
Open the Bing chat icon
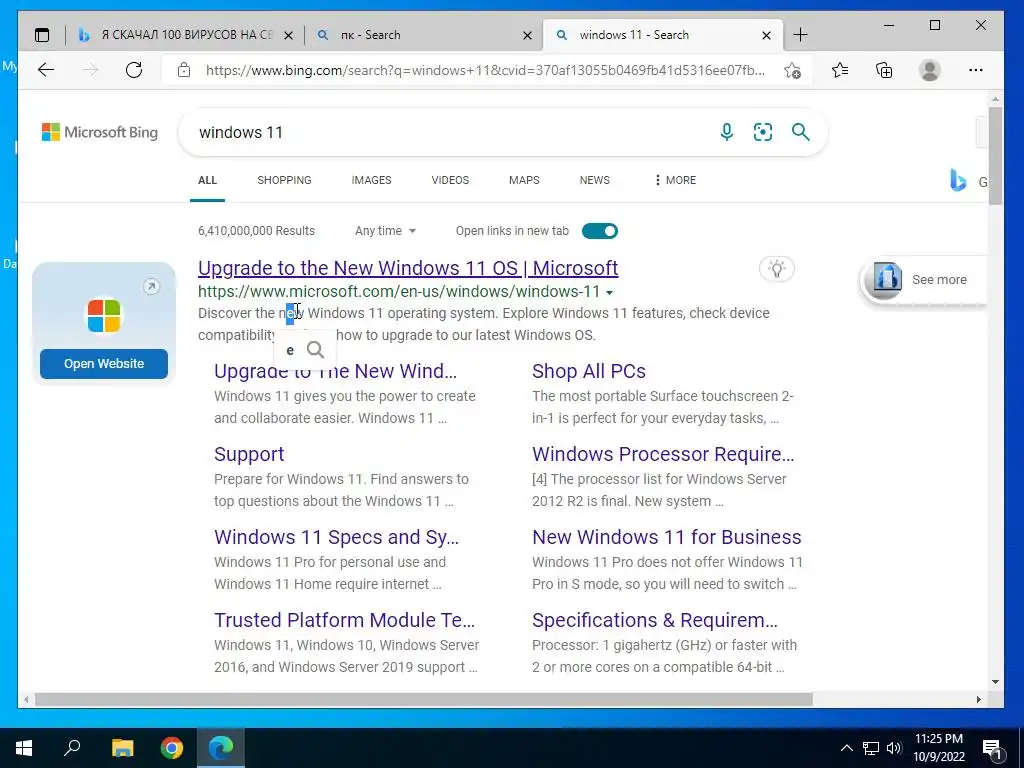coord(958,180)
